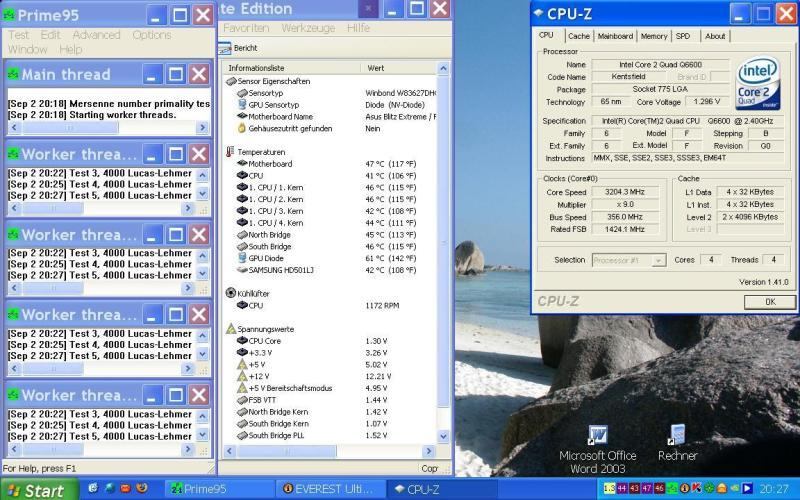
Task: Select the 1. CPU / 1. Kern icon
Action: 242,187
